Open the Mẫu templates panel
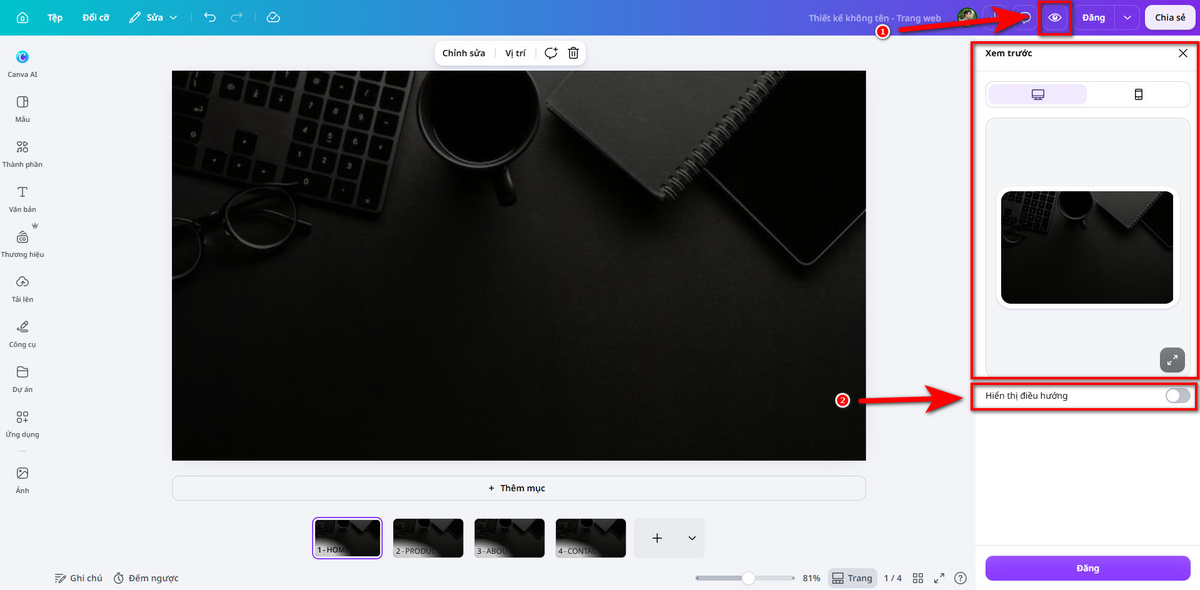 click(x=22, y=109)
